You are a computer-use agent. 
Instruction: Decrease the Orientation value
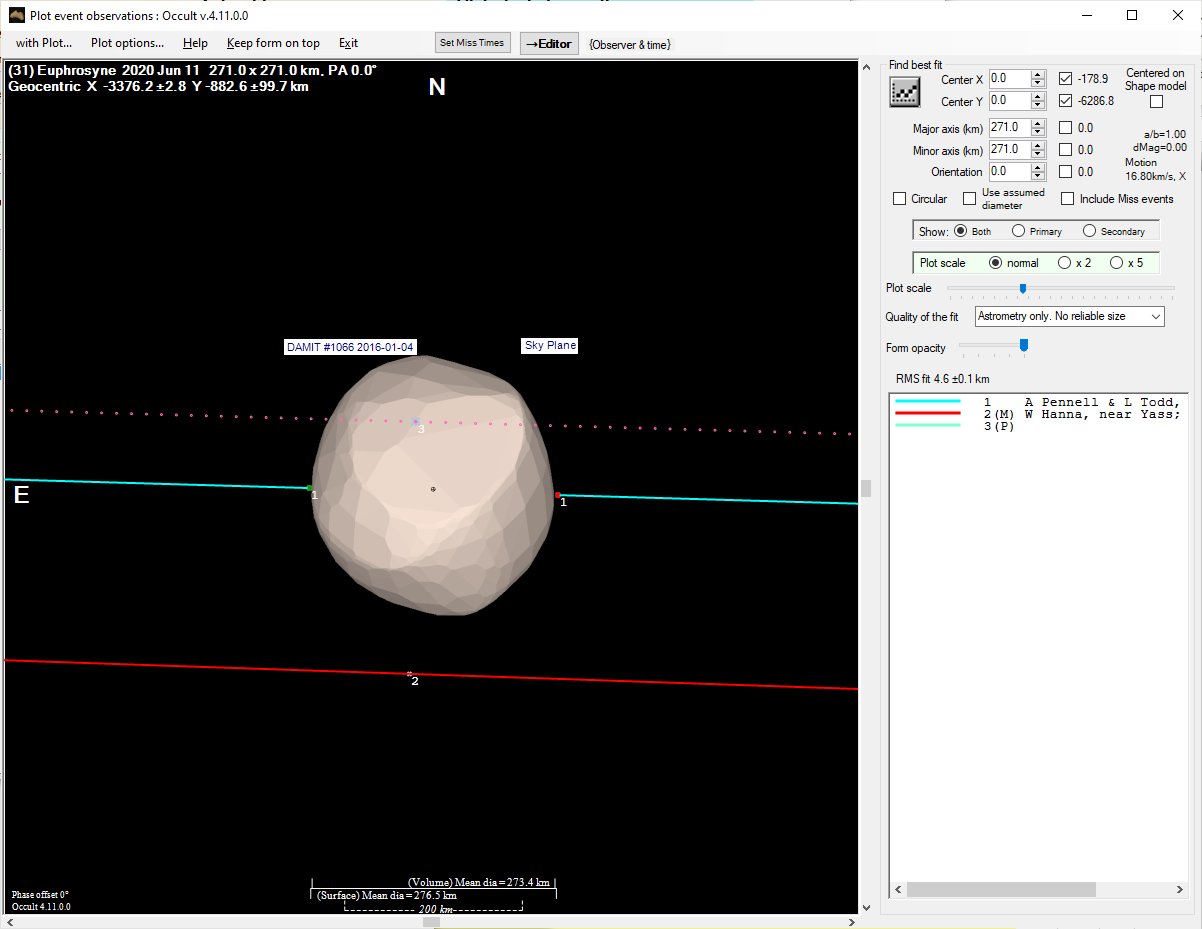coord(1039,176)
